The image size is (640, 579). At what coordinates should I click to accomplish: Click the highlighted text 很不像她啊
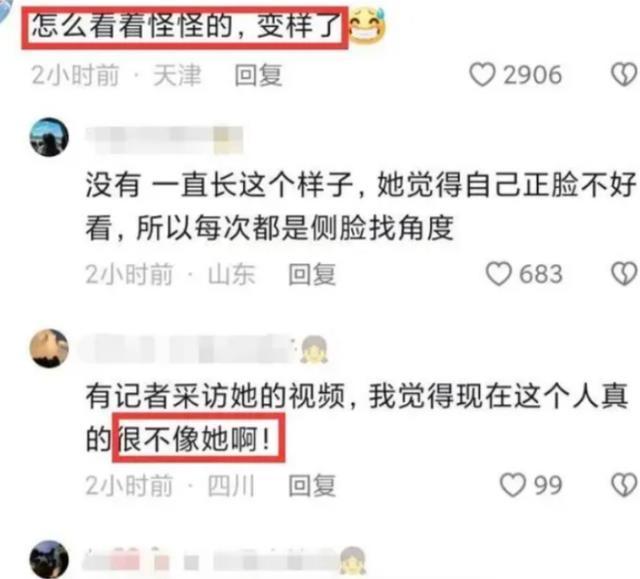coord(194,439)
